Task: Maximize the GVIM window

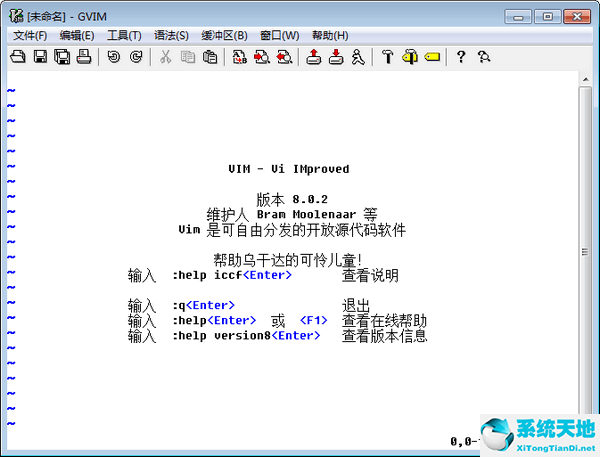Action: [547, 17]
